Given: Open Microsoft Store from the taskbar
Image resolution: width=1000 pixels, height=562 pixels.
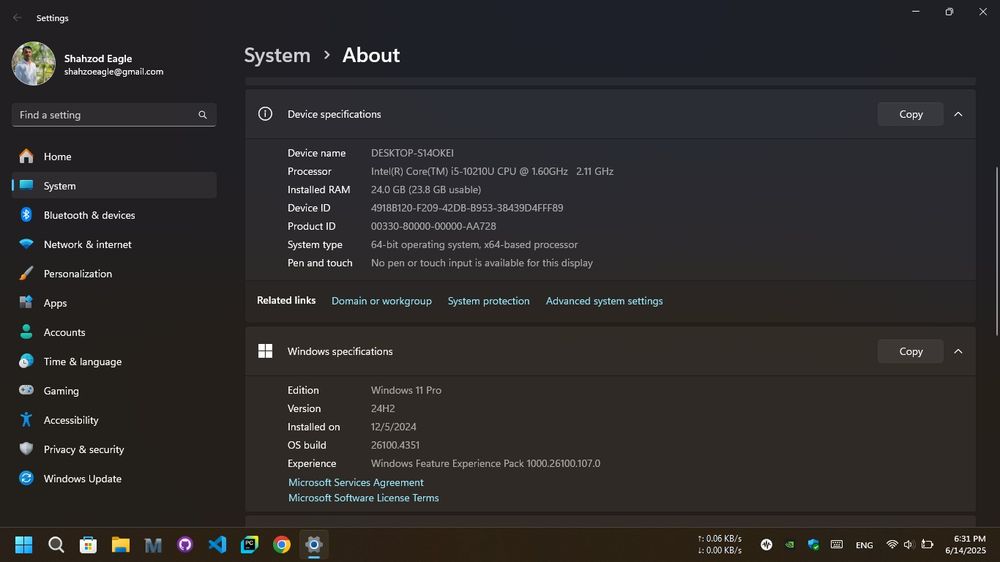Looking at the screenshot, I should (x=88, y=545).
